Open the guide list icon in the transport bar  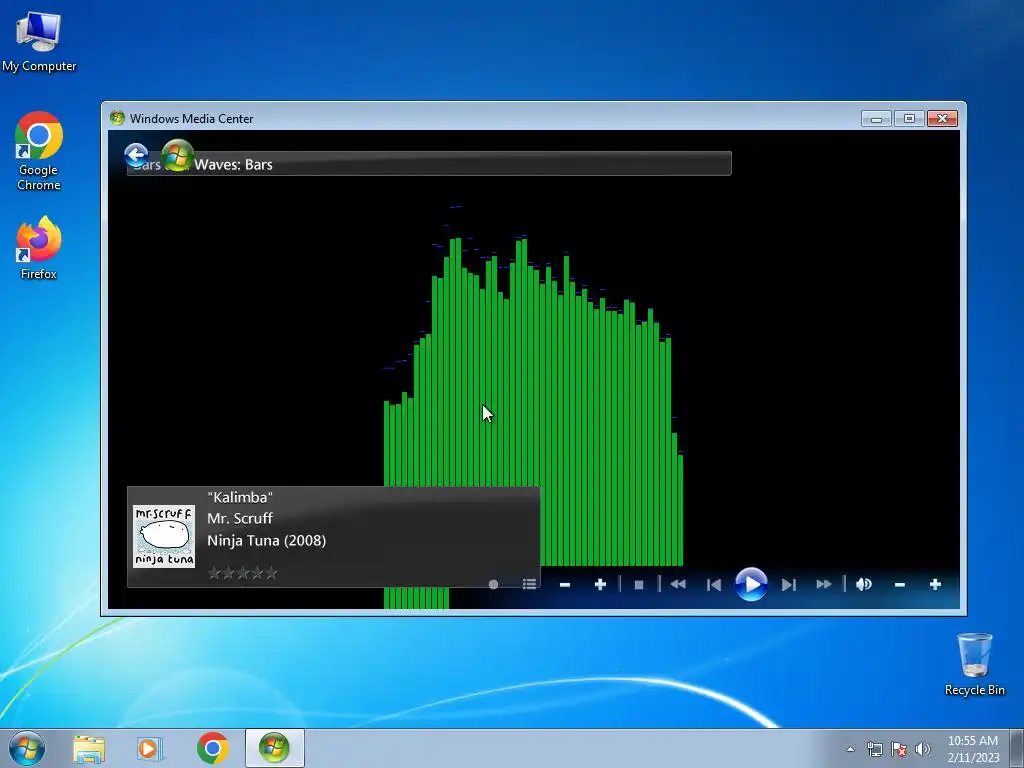coord(530,584)
